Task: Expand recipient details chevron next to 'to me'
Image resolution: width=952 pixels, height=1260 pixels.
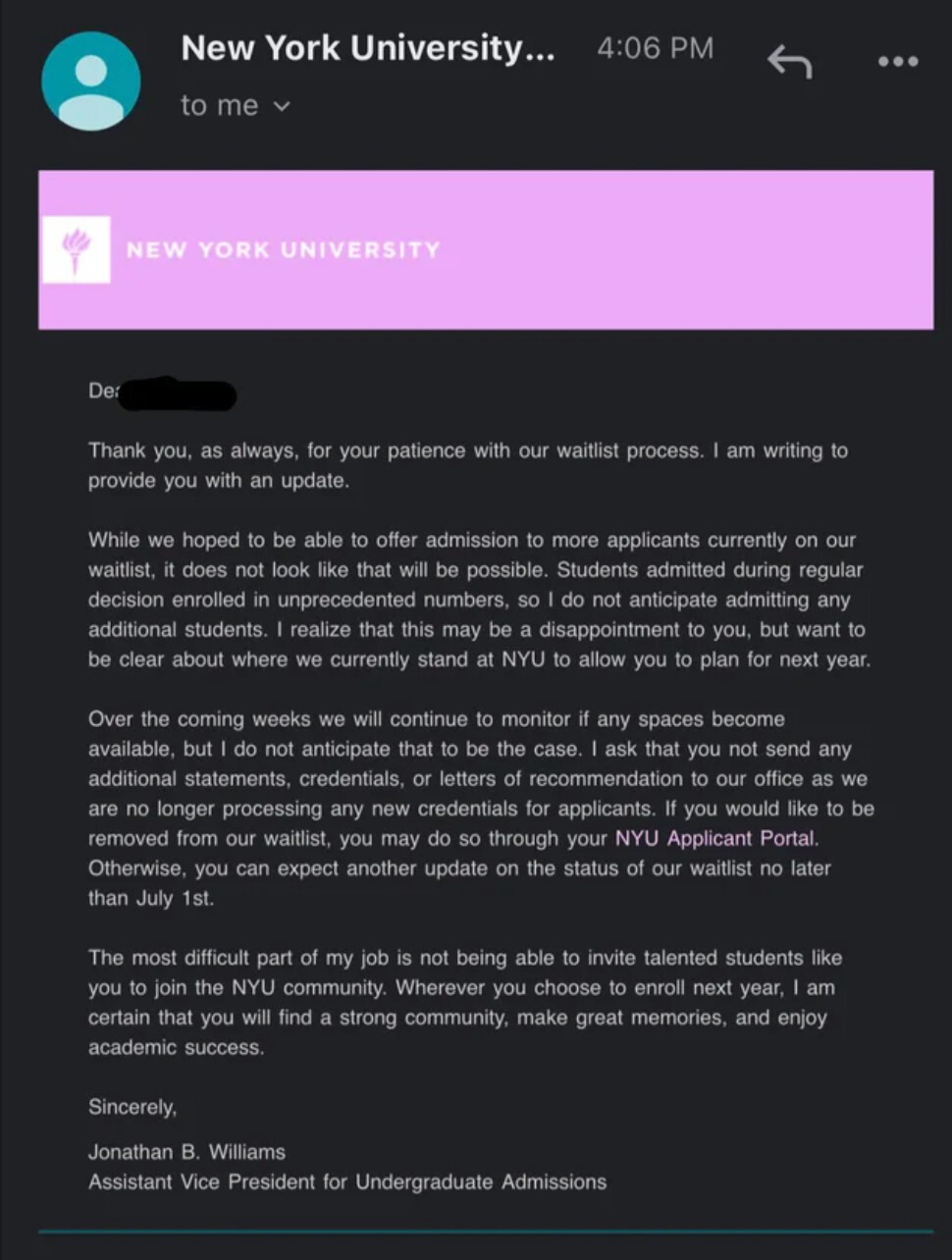Action: 283,106
